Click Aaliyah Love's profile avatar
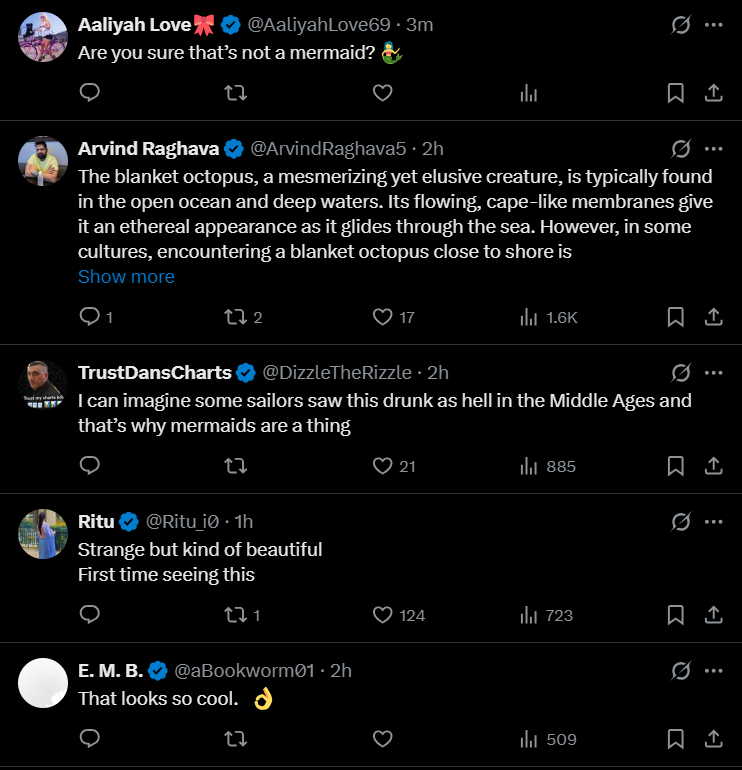Screen dimensions: 742x770 pos(43,38)
